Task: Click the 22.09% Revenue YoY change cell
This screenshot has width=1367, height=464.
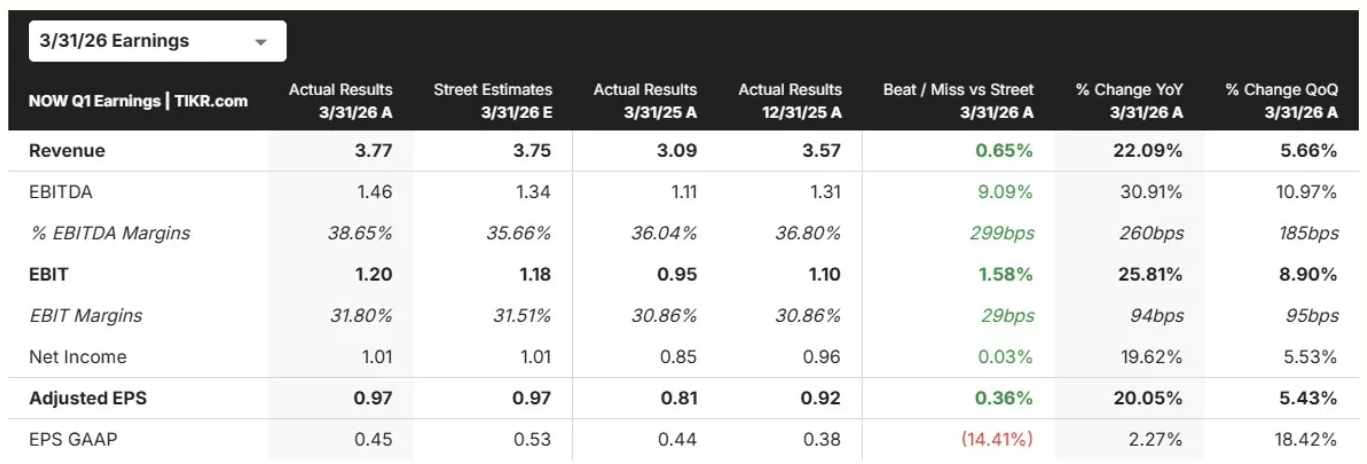Action: pos(1150,151)
